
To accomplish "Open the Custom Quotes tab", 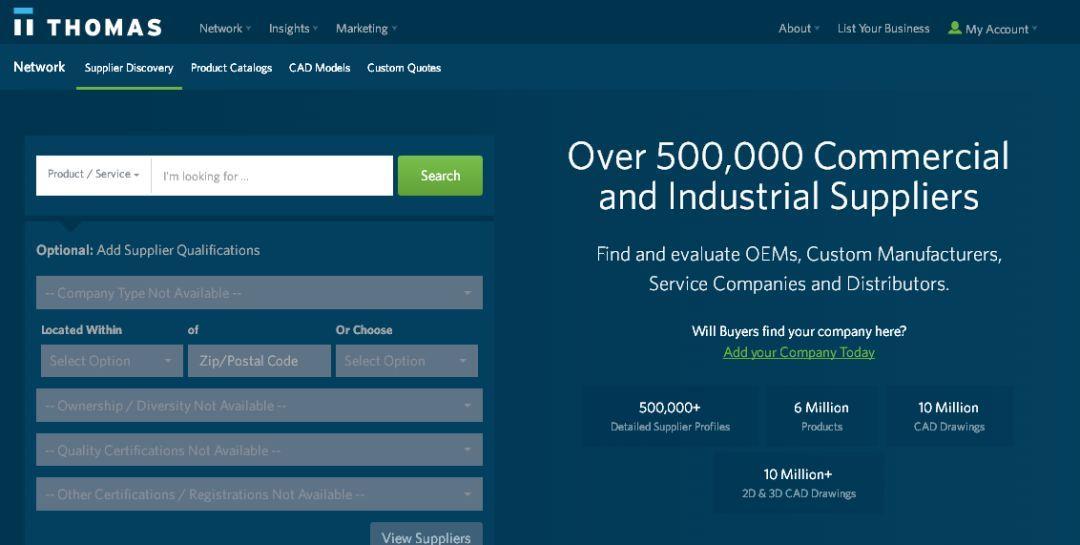I will coord(404,68).
